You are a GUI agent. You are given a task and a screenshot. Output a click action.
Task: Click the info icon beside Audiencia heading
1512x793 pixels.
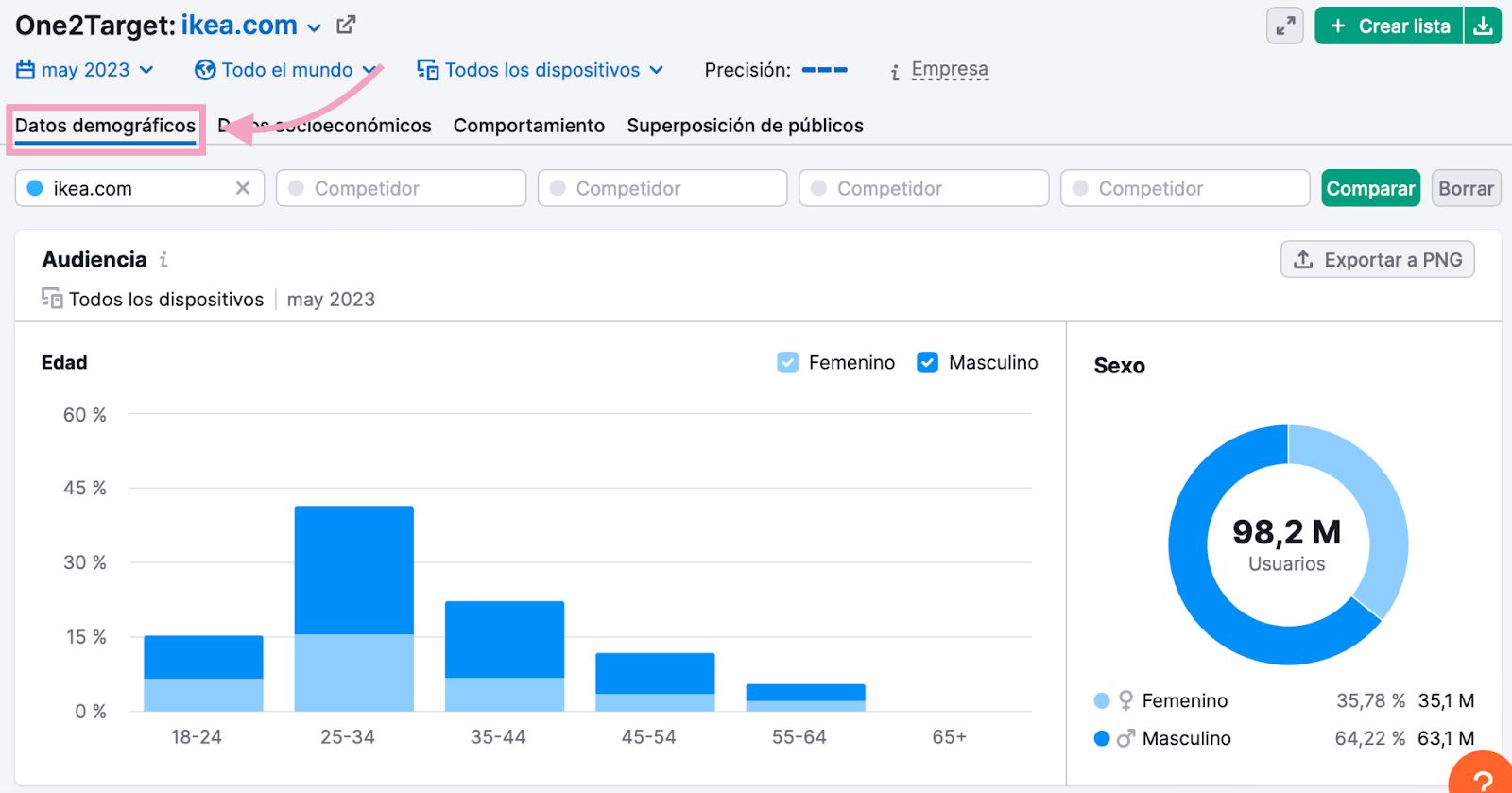coord(163,259)
